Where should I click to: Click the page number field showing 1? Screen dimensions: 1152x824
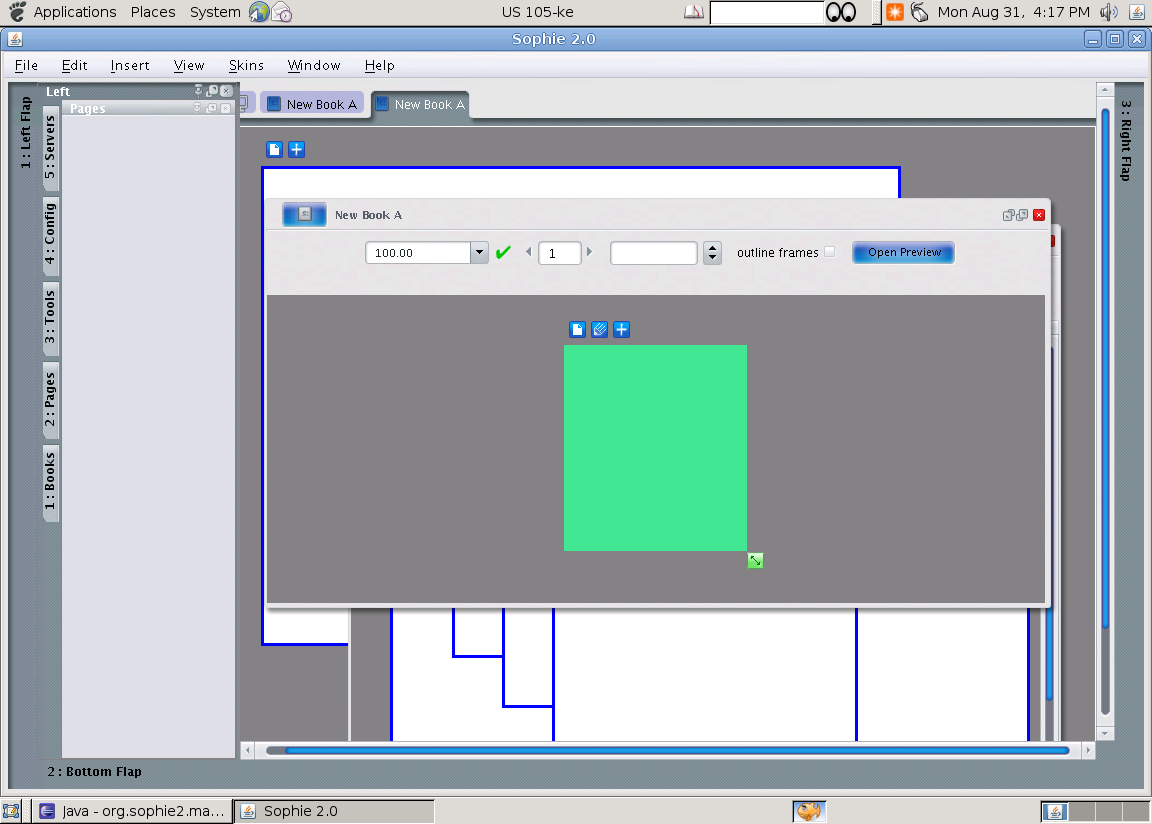click(x=559, y=253)
